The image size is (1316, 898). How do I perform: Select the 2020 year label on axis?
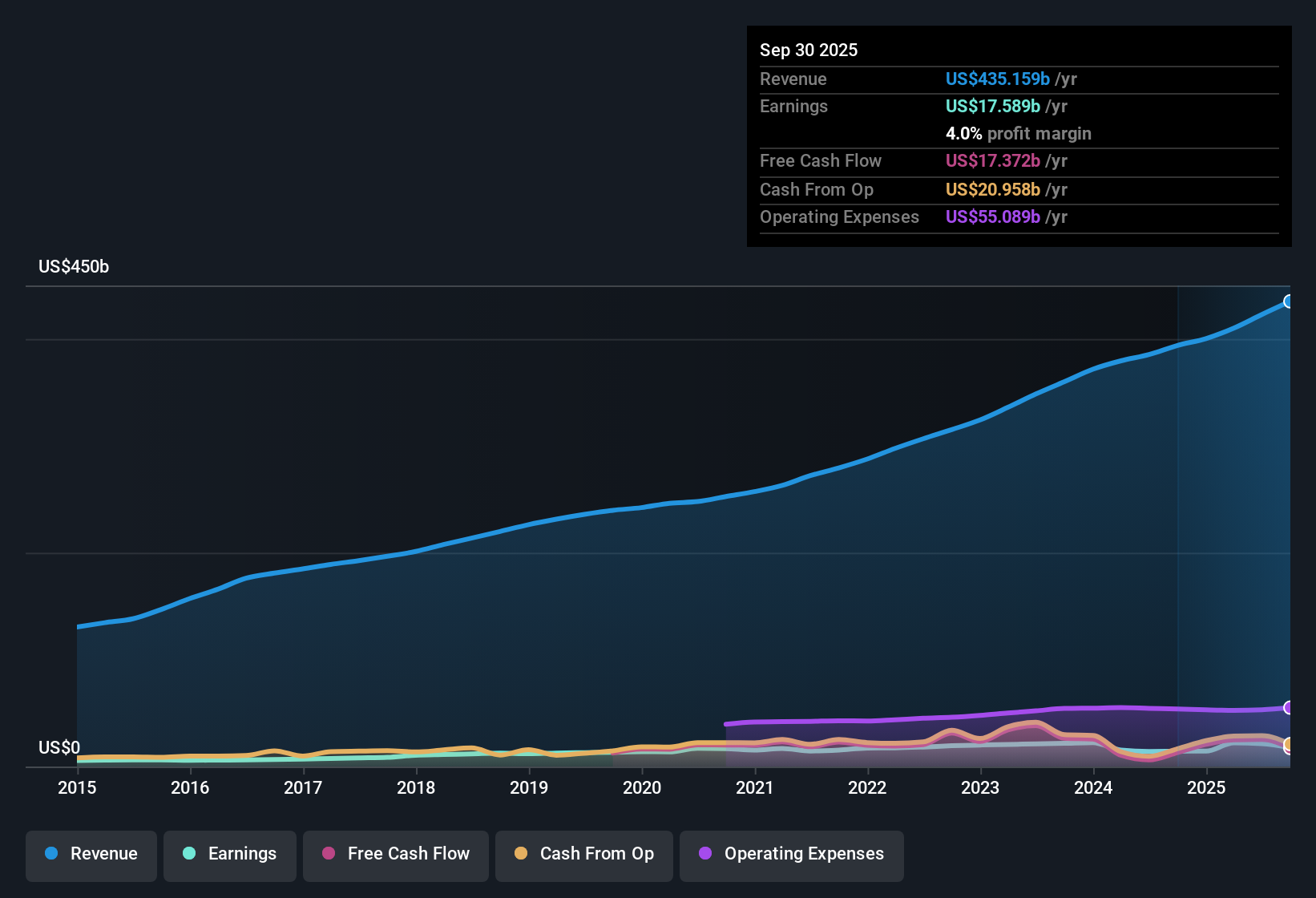[641, 788]
